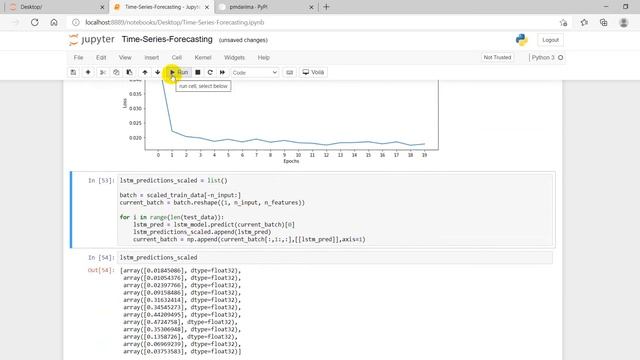Click the Jupyter logo
Image resolution: width=640 pixels, height=360 pixels.
92,40
